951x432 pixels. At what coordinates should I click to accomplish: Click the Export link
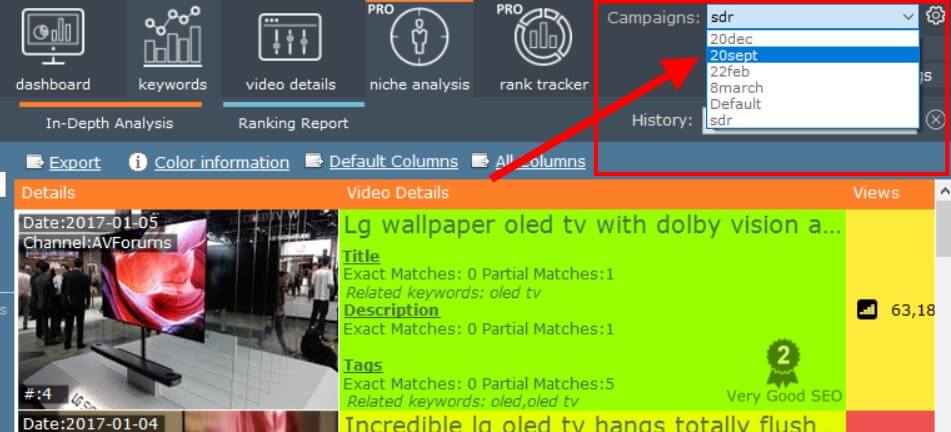point(75,162)
